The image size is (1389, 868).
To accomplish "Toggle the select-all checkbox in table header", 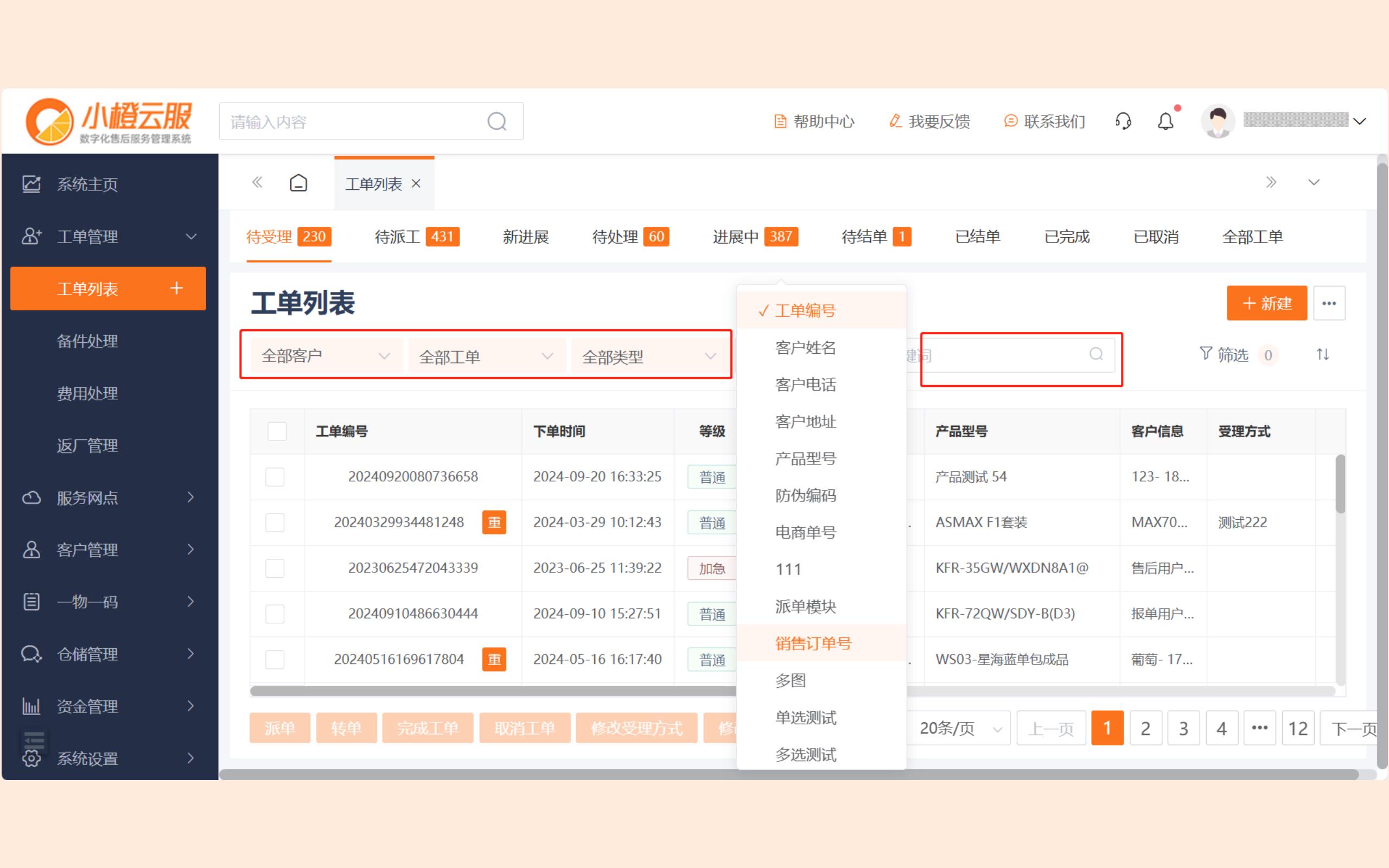I will [277, 431].
